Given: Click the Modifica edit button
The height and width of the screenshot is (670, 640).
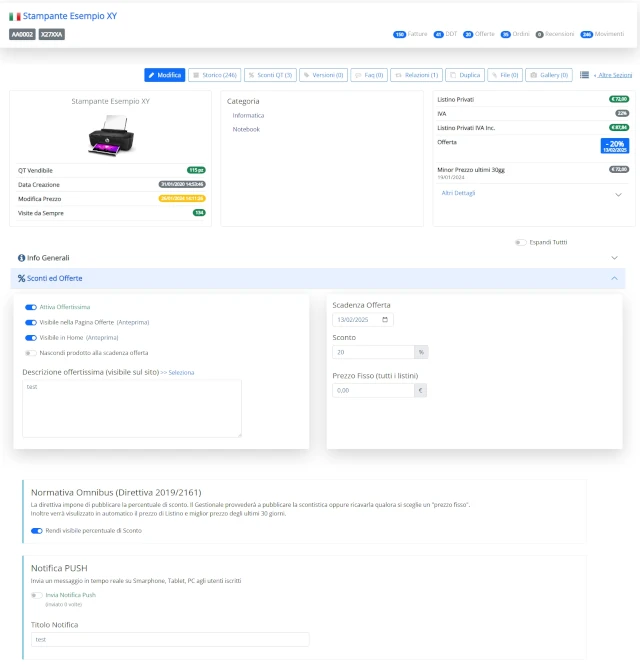Looking at the screenshot, I should (x=164, y=75).
